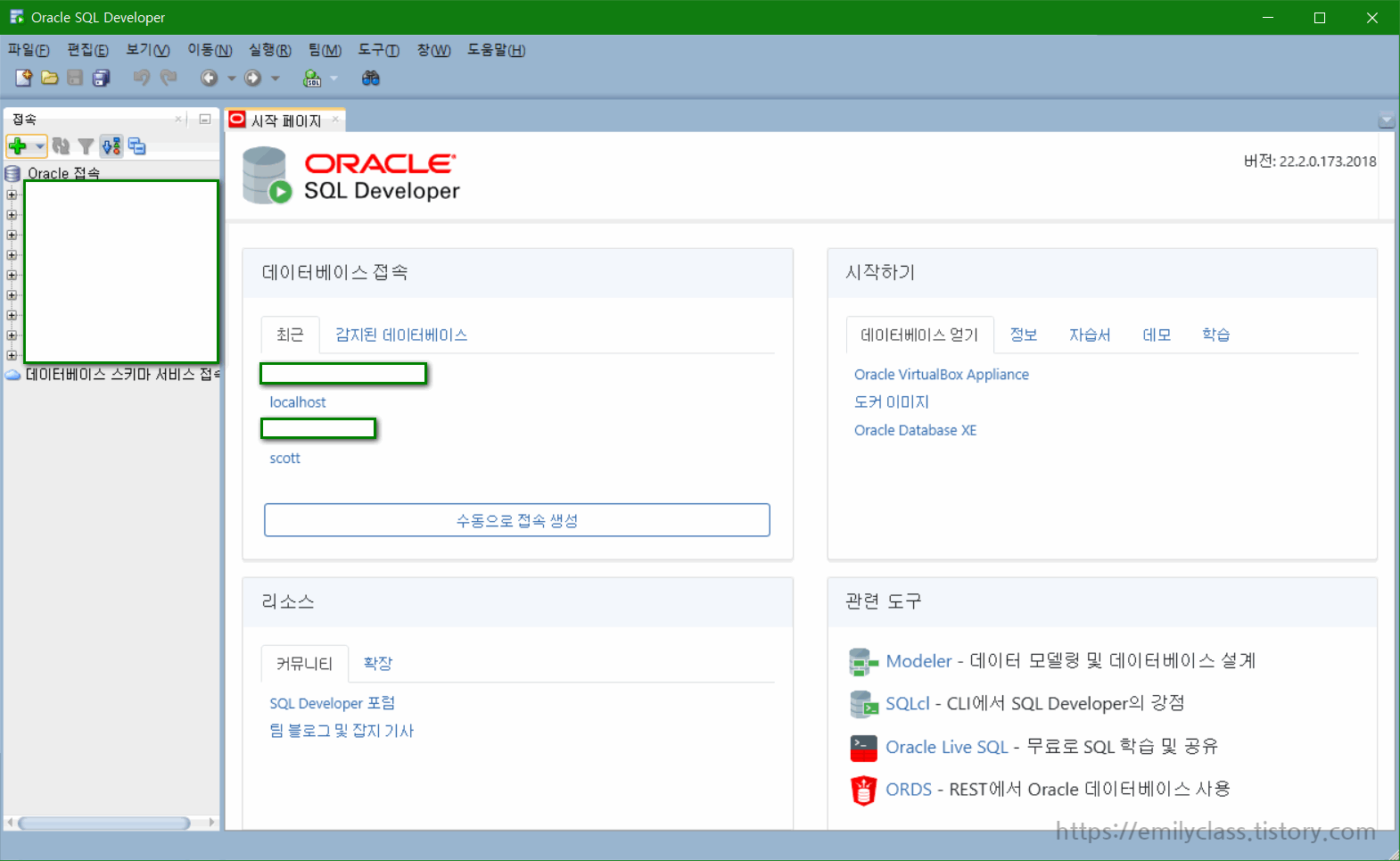Screen dimensions: 1400x861
Task: Click the ORDS shield icon
Action: click(x=863, y=791)
